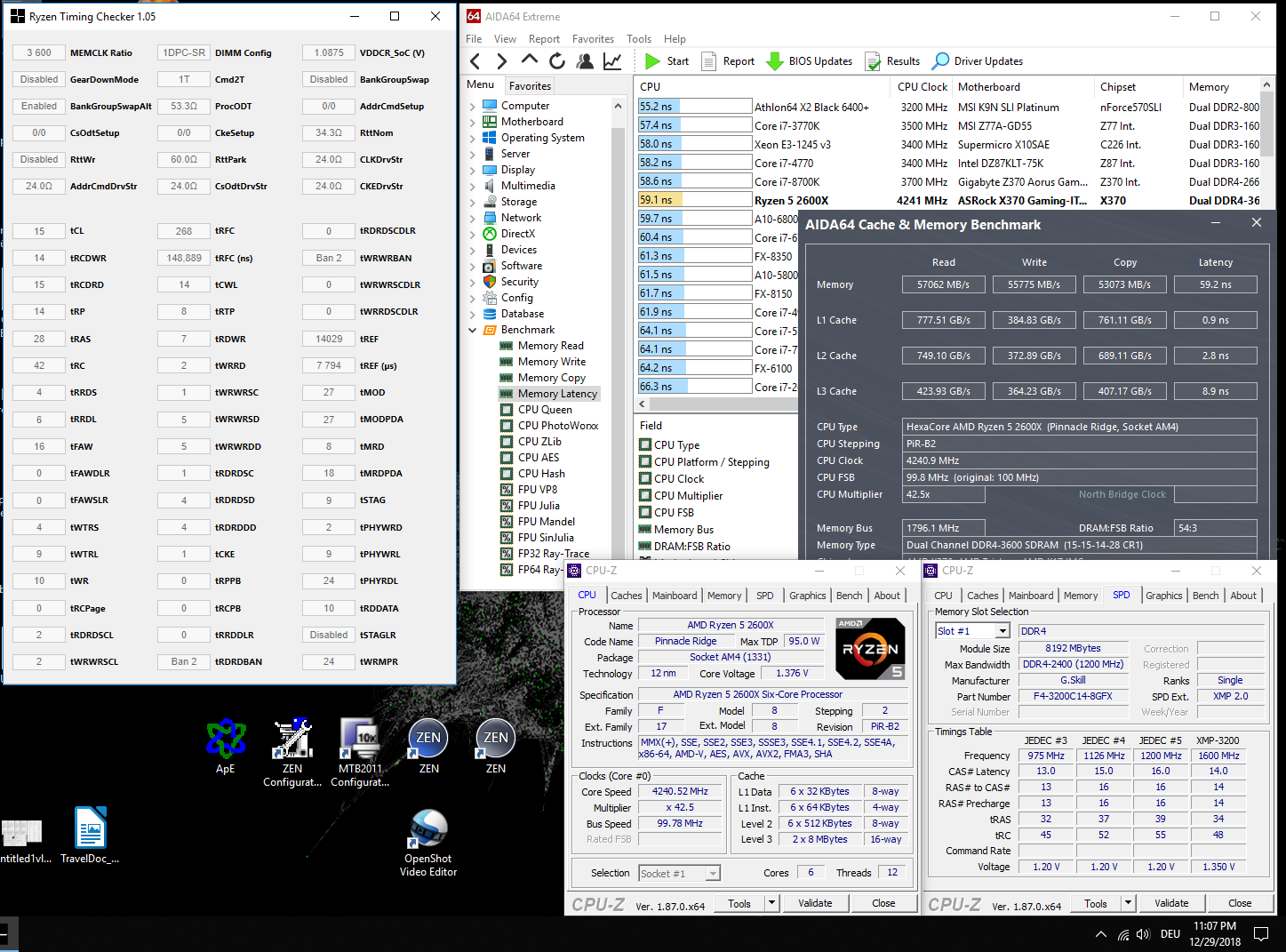
Task: Expand the Motherboard tree node
Action: (x=473, y=122)
